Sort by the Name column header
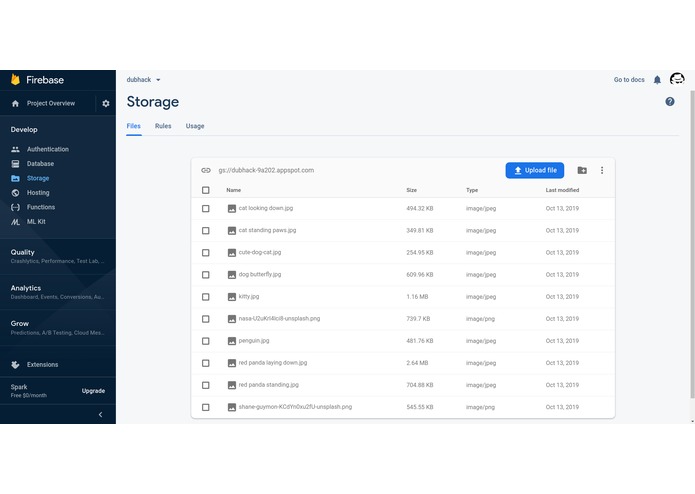The height and width of the screenshot is (494, 695). [234, 190]
